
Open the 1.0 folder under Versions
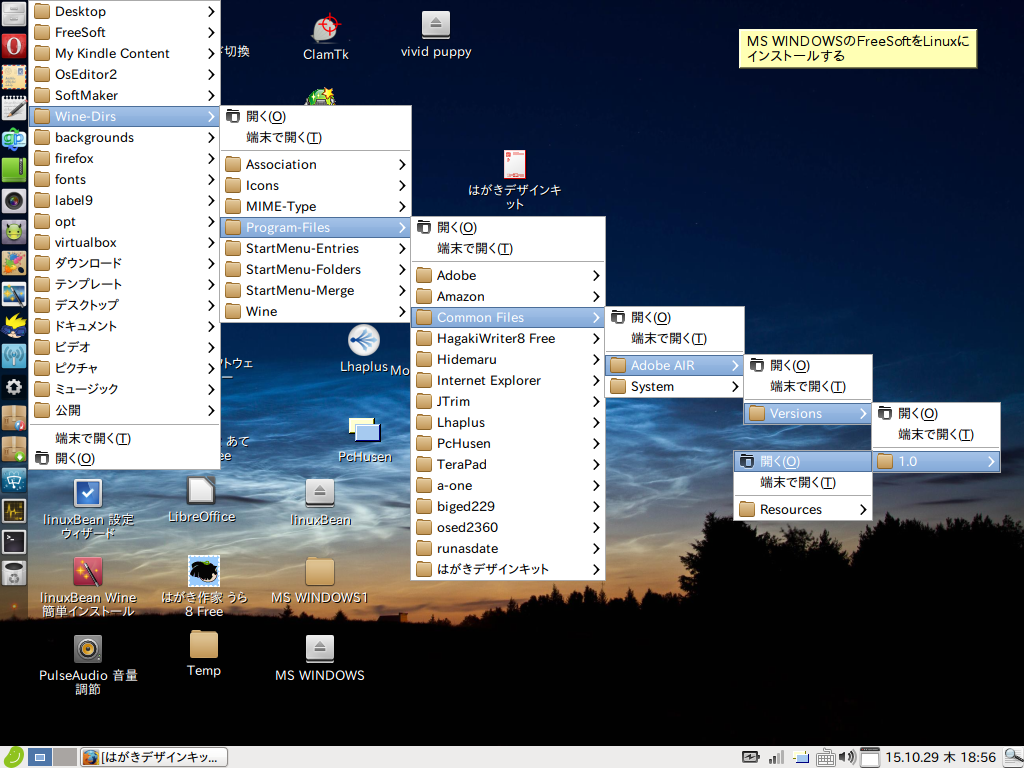936,462
